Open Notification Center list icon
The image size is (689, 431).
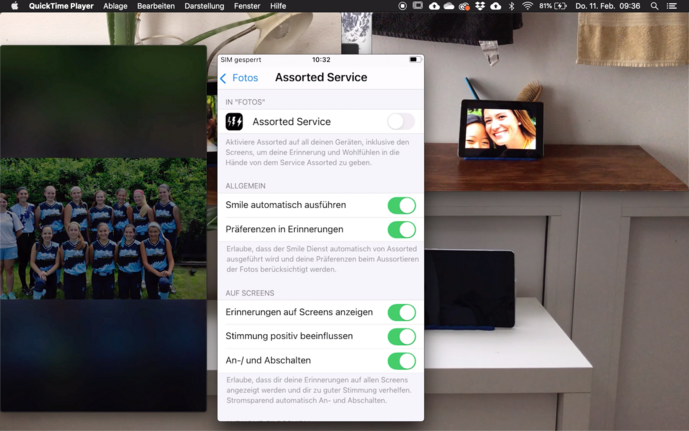[x=673, y=6]
